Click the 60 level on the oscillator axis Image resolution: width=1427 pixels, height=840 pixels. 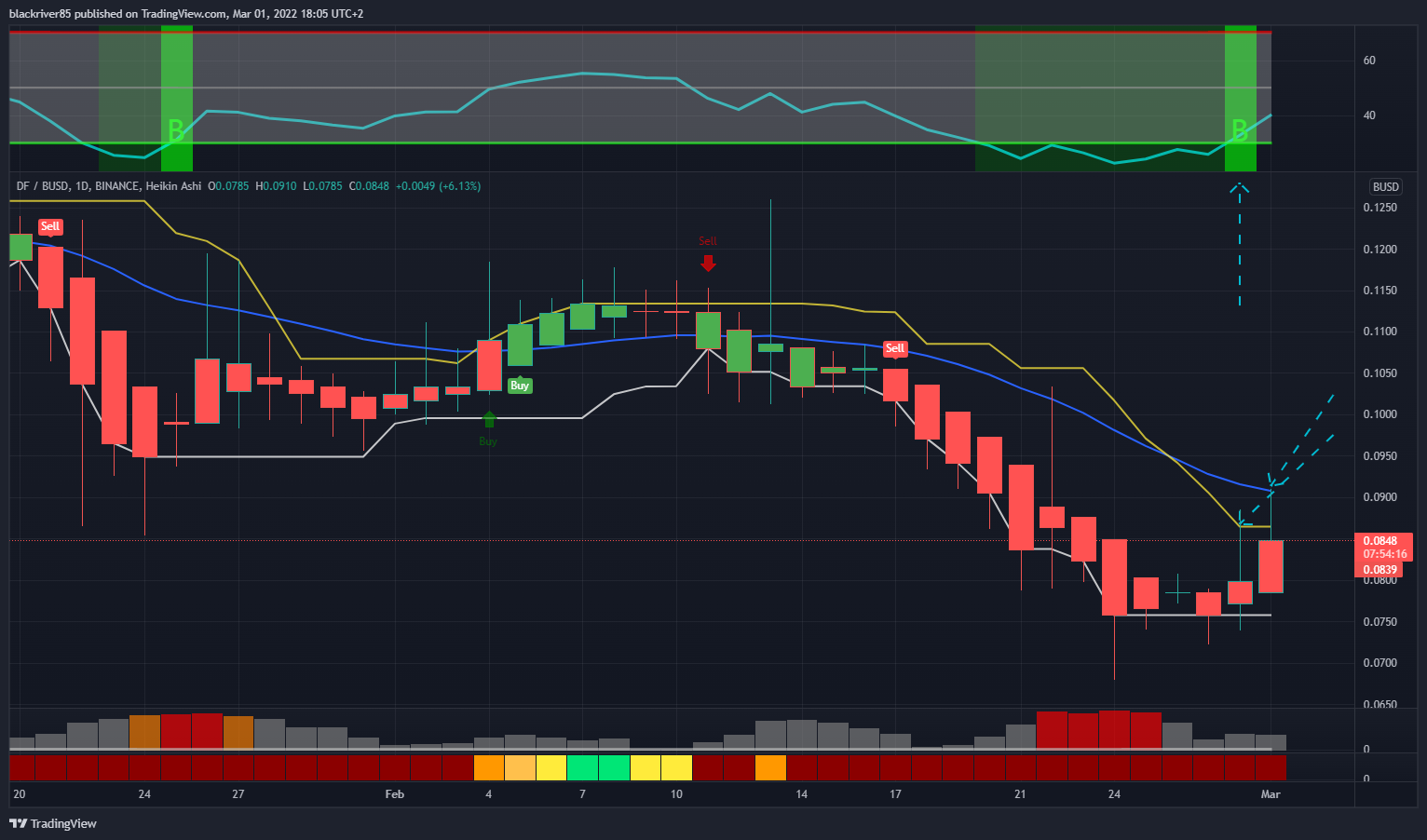tap(1369, 61)
